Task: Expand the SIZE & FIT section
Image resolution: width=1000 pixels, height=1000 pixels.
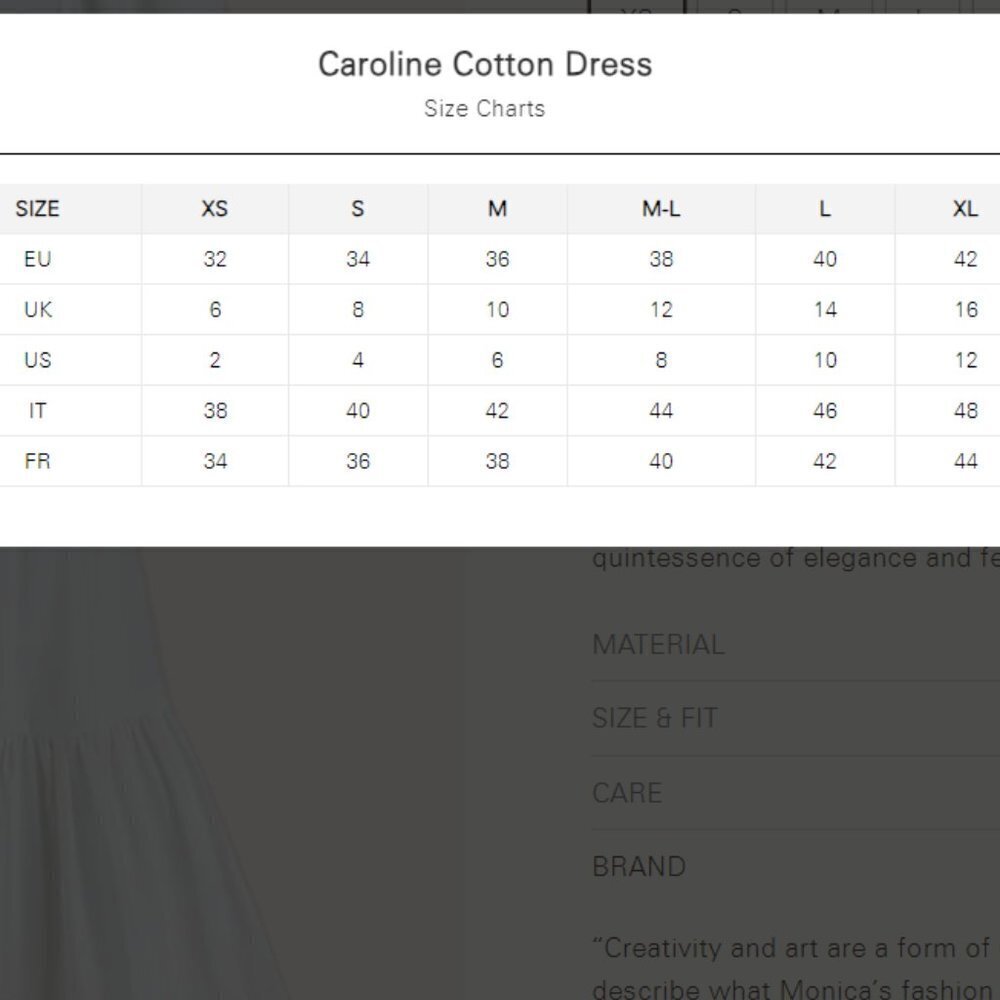Action: (x=795, y=718)
